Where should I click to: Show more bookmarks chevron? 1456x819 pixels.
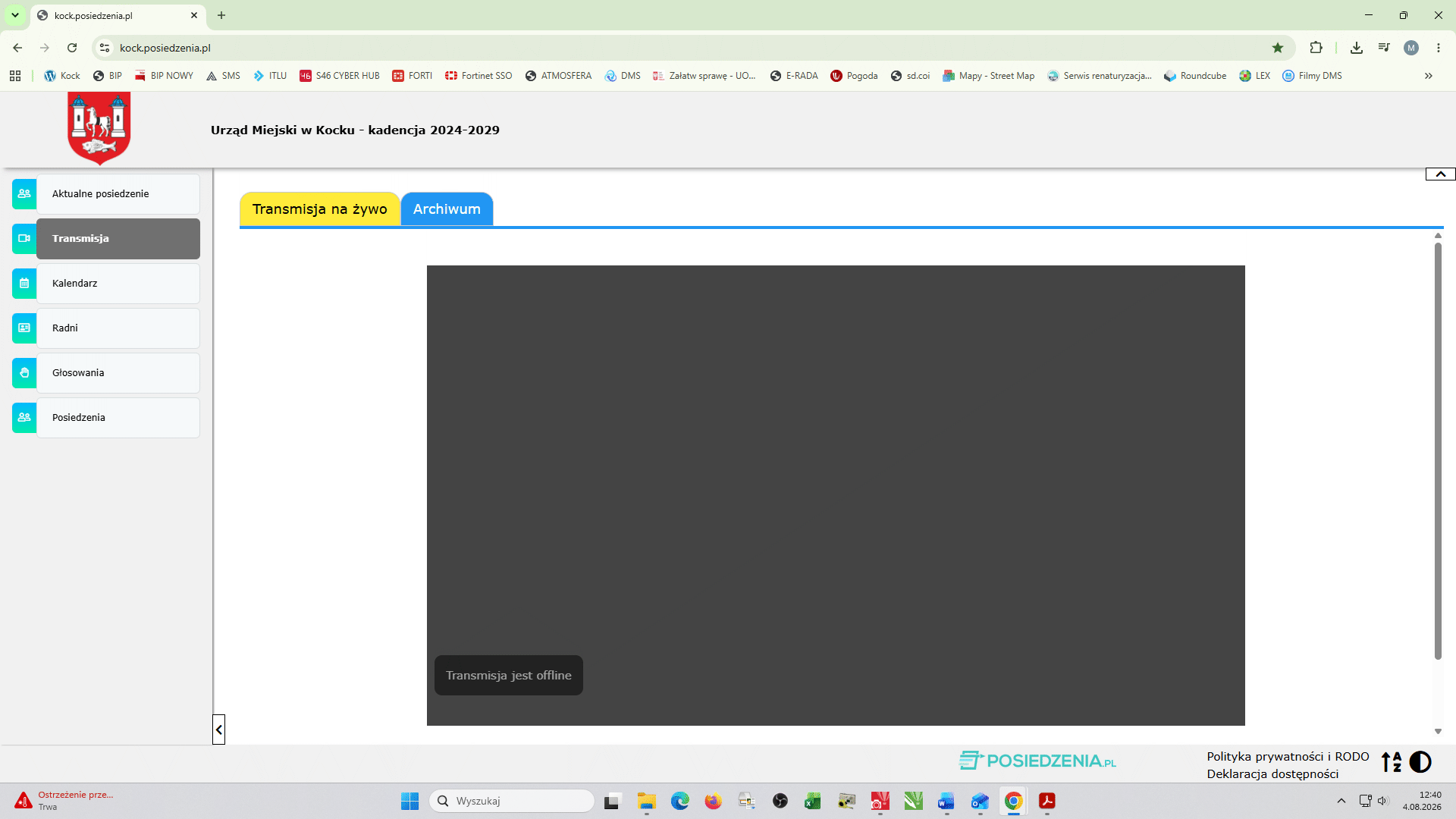[x=1429, y=76]
